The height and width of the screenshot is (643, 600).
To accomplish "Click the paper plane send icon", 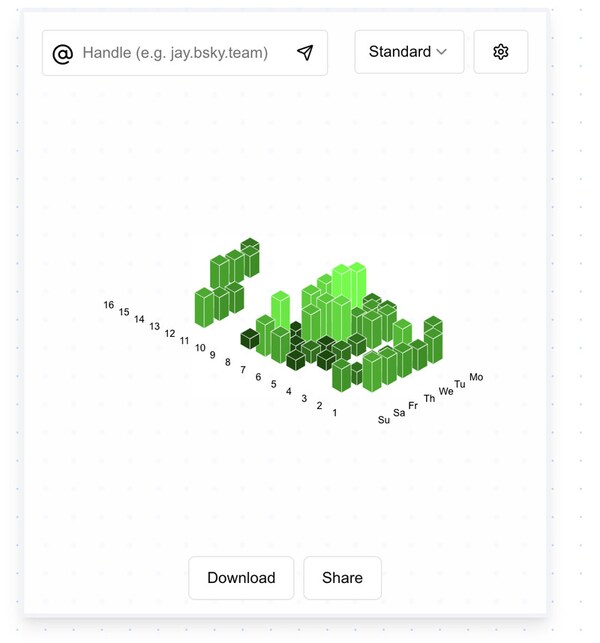I will tap(305, 53).
